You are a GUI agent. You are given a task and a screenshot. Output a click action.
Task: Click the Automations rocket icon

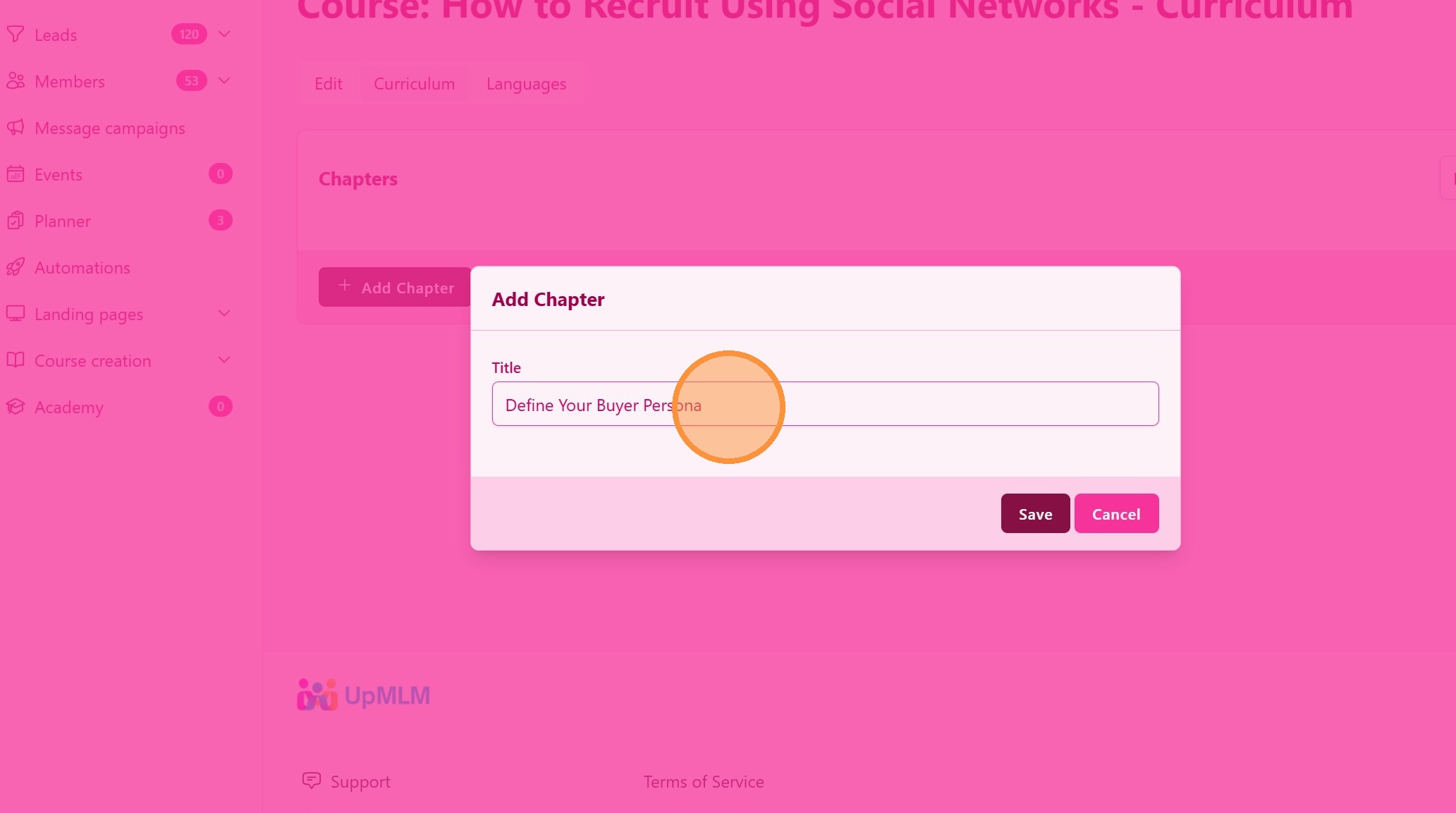click(x=16, y=267)
